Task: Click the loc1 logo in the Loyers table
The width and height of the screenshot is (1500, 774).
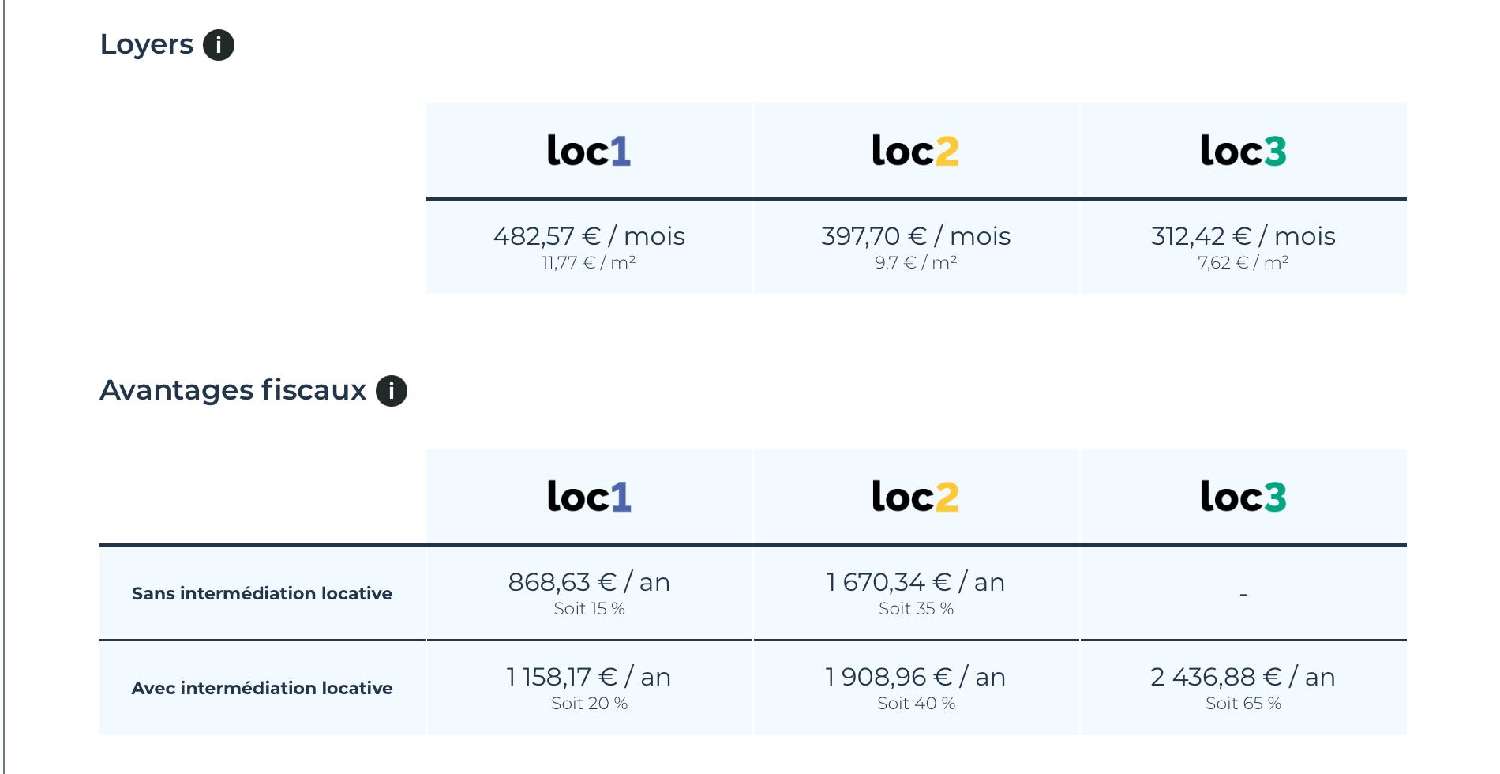Action: pyautogui.click(x=589, y=151)
